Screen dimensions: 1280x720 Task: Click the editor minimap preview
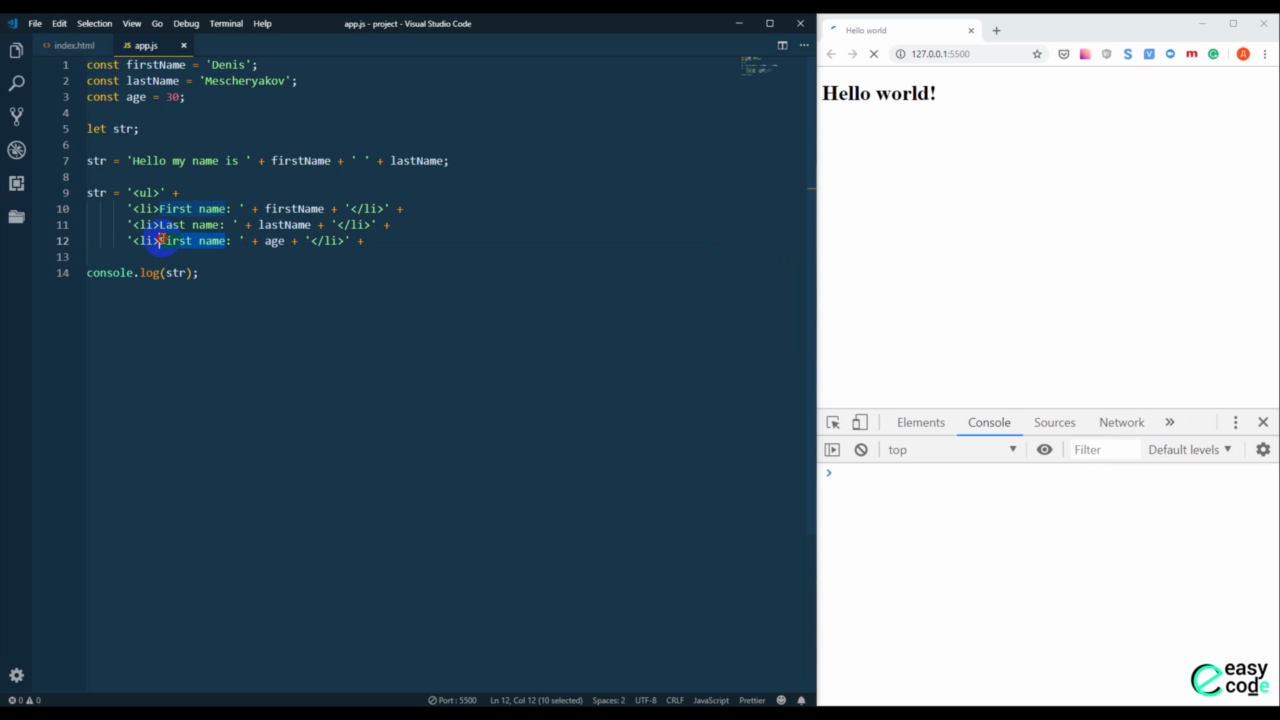(x=759, y=66)
